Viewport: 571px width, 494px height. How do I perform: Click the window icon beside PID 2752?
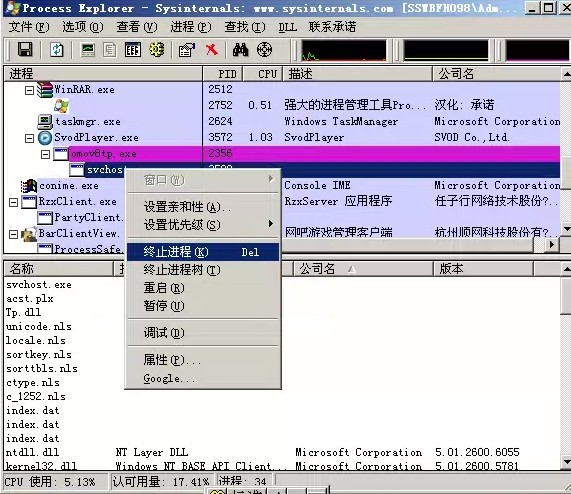[61, 106]
